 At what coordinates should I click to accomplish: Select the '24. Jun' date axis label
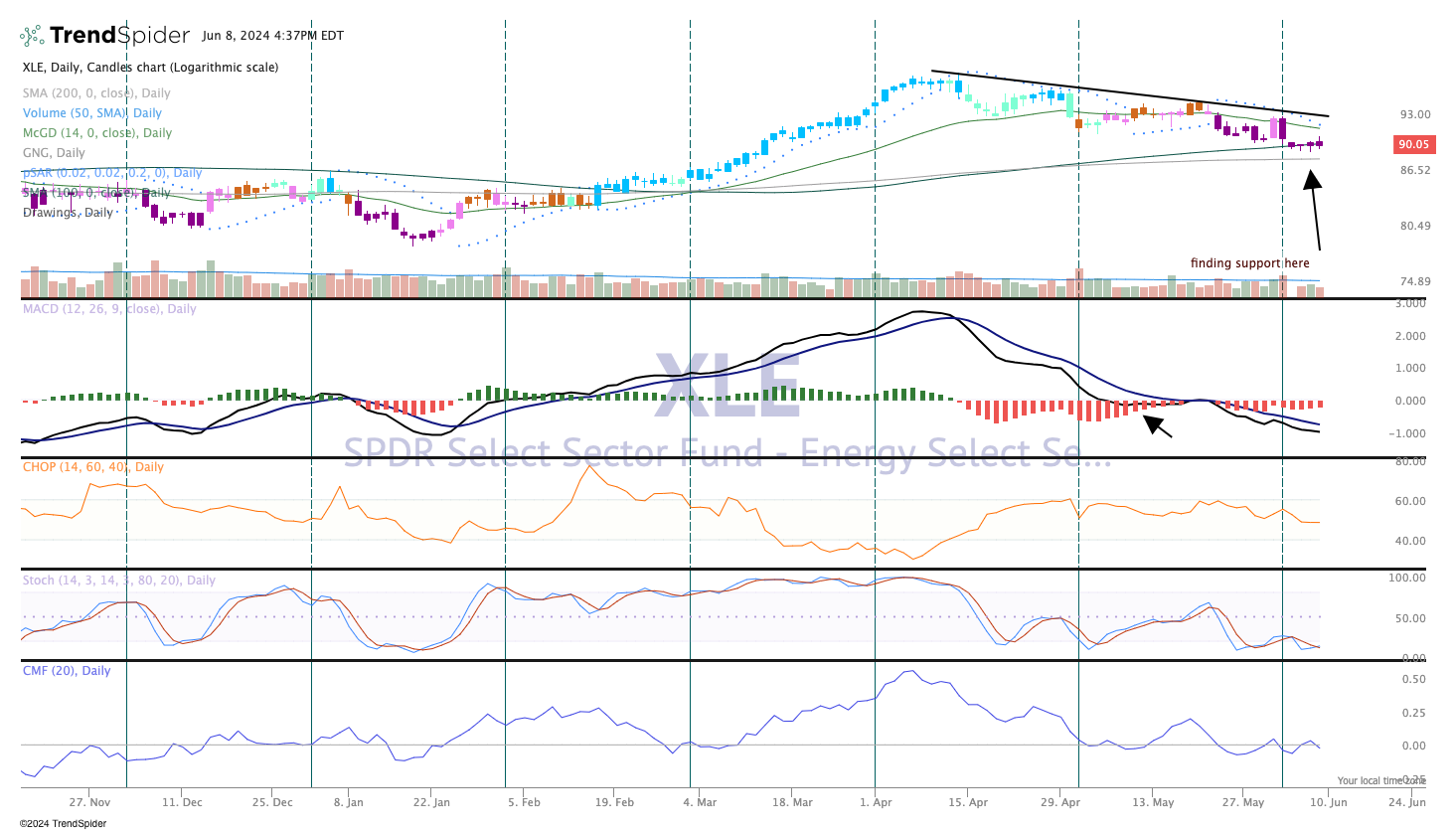coord(1406,802)
